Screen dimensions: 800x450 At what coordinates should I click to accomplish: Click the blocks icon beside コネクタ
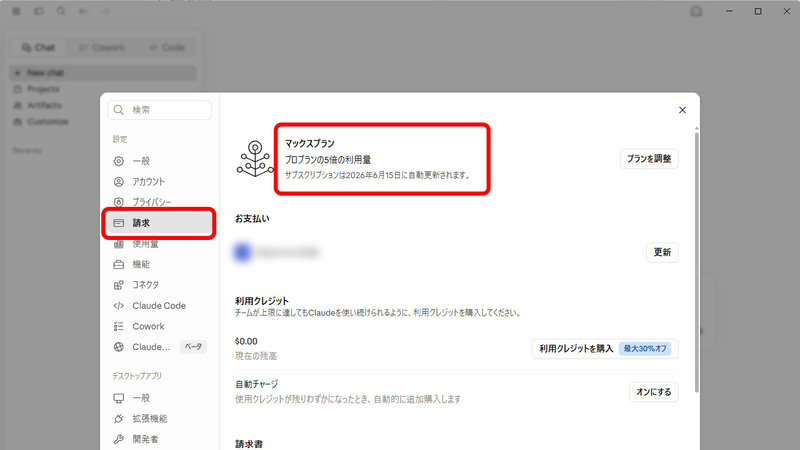(119, 285)
